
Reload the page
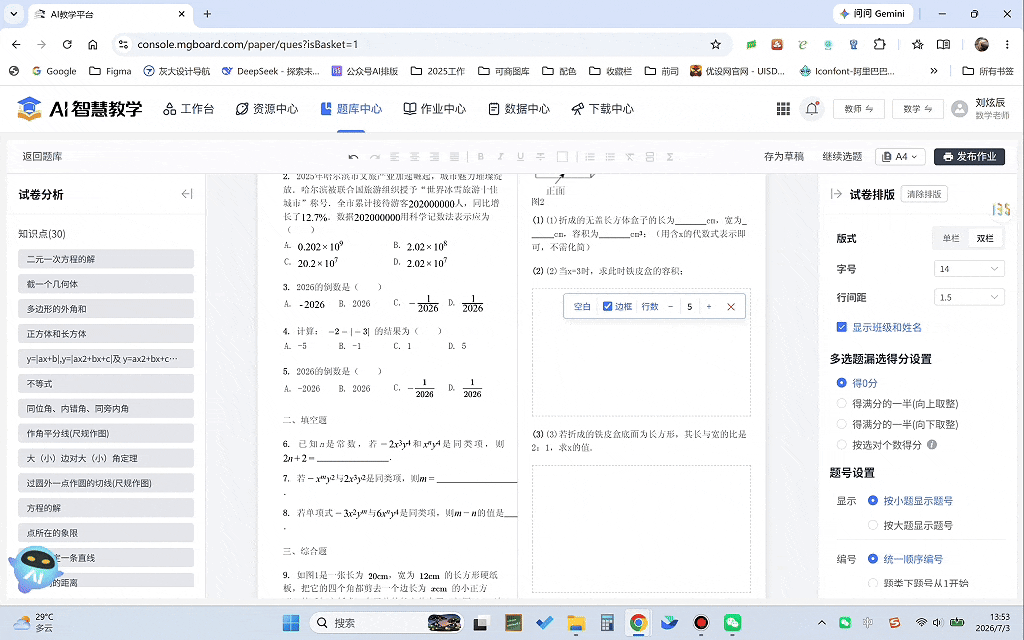[67, 44]
